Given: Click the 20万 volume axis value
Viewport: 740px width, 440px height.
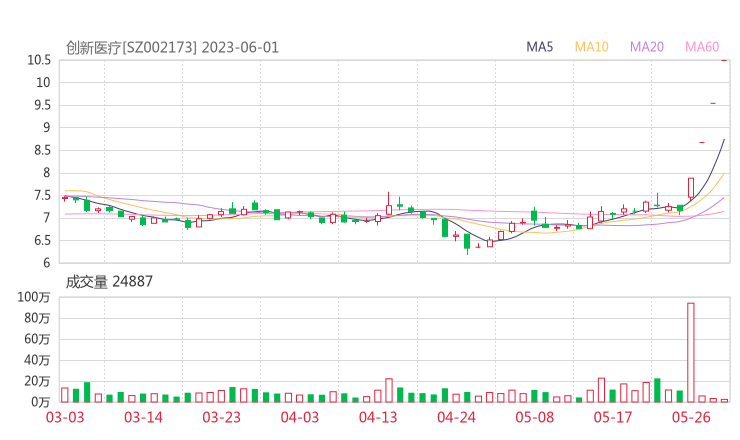Looking at the screenshot, I should (37, 381).
